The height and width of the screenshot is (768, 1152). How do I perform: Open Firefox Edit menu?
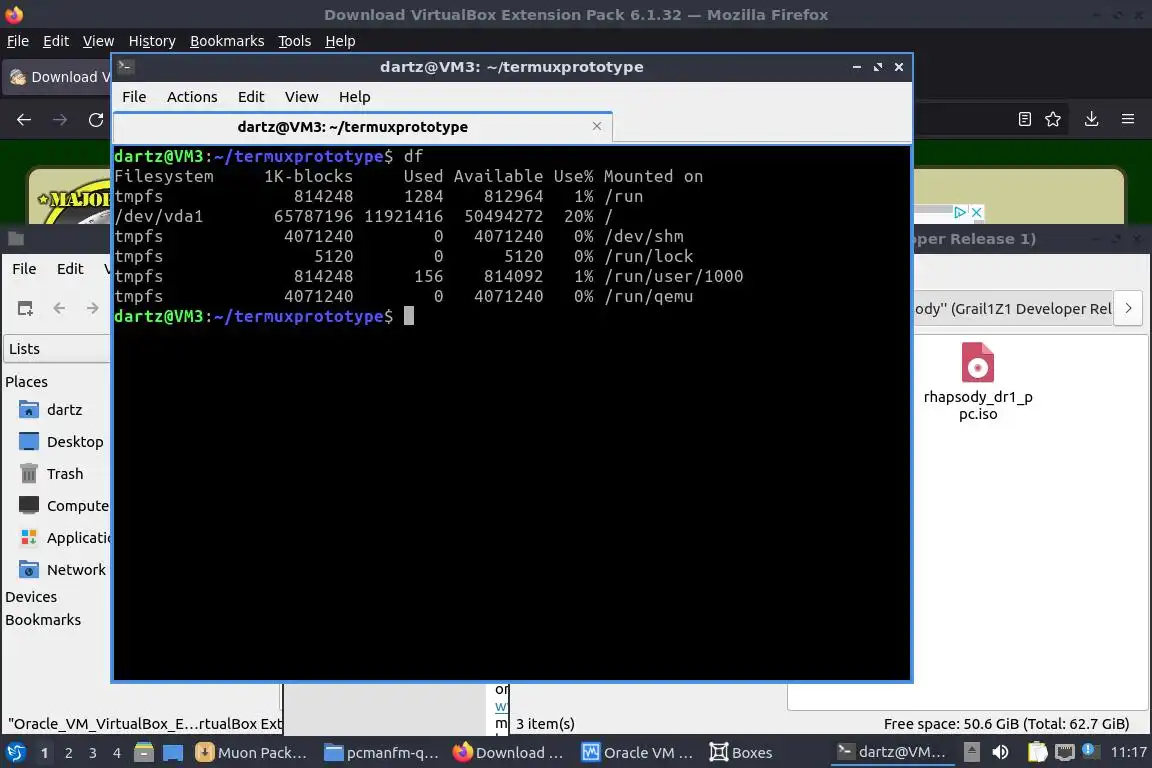(56, 41)
